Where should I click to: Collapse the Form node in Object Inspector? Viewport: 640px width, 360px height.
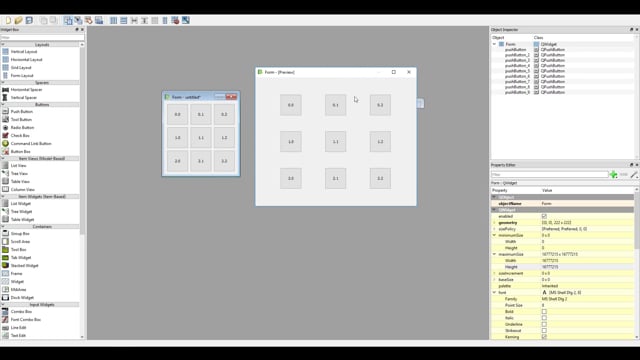pyautogui.click(x=494, y=44)
